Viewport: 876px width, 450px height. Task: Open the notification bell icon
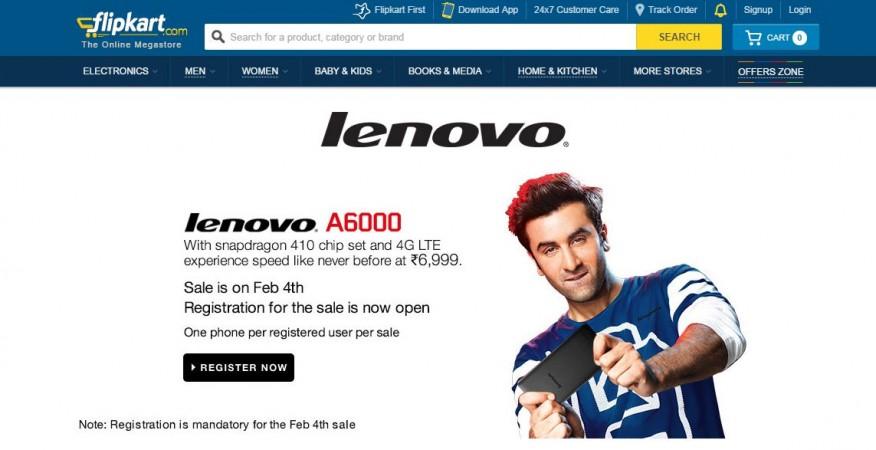pos(721,10)
